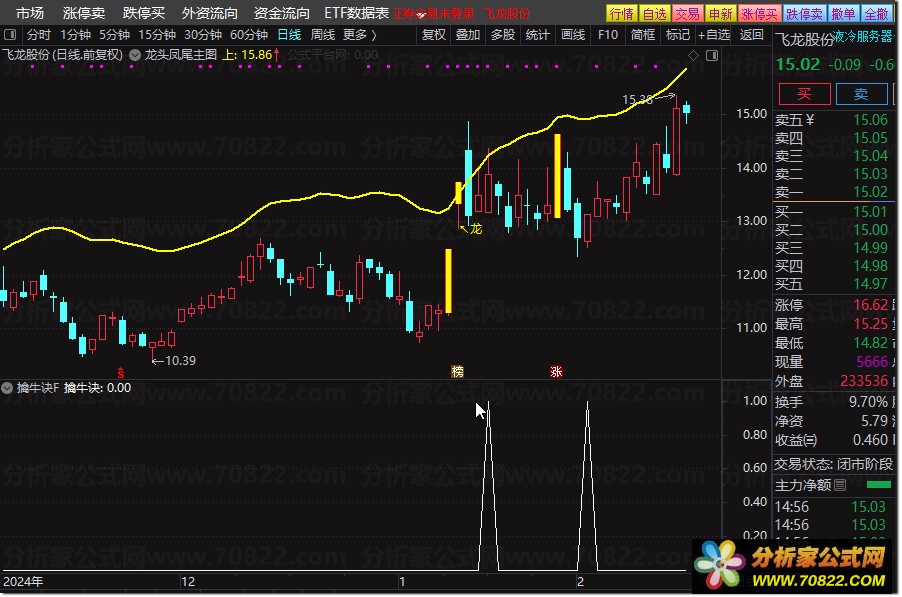Viewport: 902px width, 597px height.
Task: Switch to the 30分钟 period
Action: [x=202, y=35]
